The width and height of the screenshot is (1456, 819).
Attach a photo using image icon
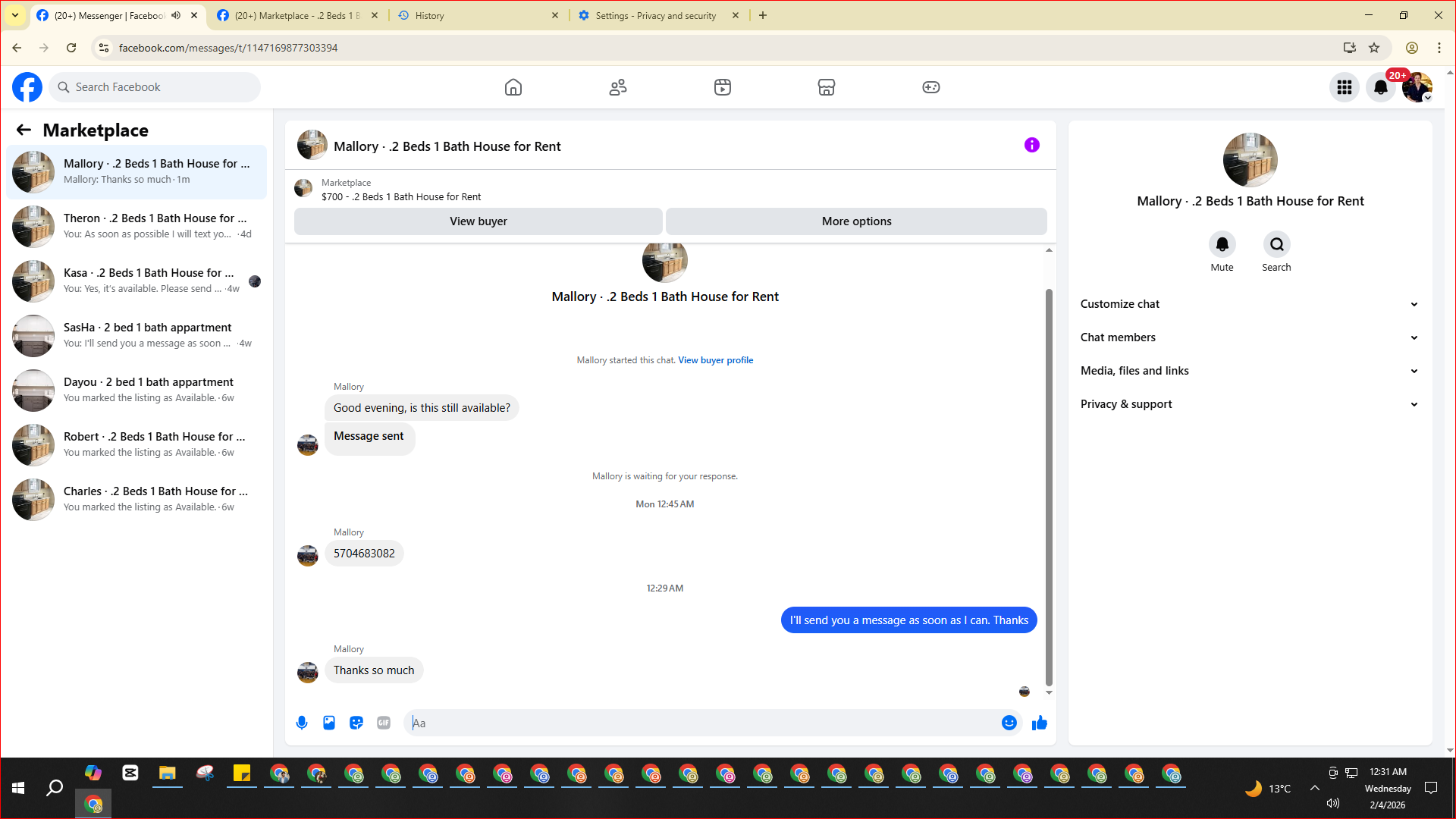329,723
